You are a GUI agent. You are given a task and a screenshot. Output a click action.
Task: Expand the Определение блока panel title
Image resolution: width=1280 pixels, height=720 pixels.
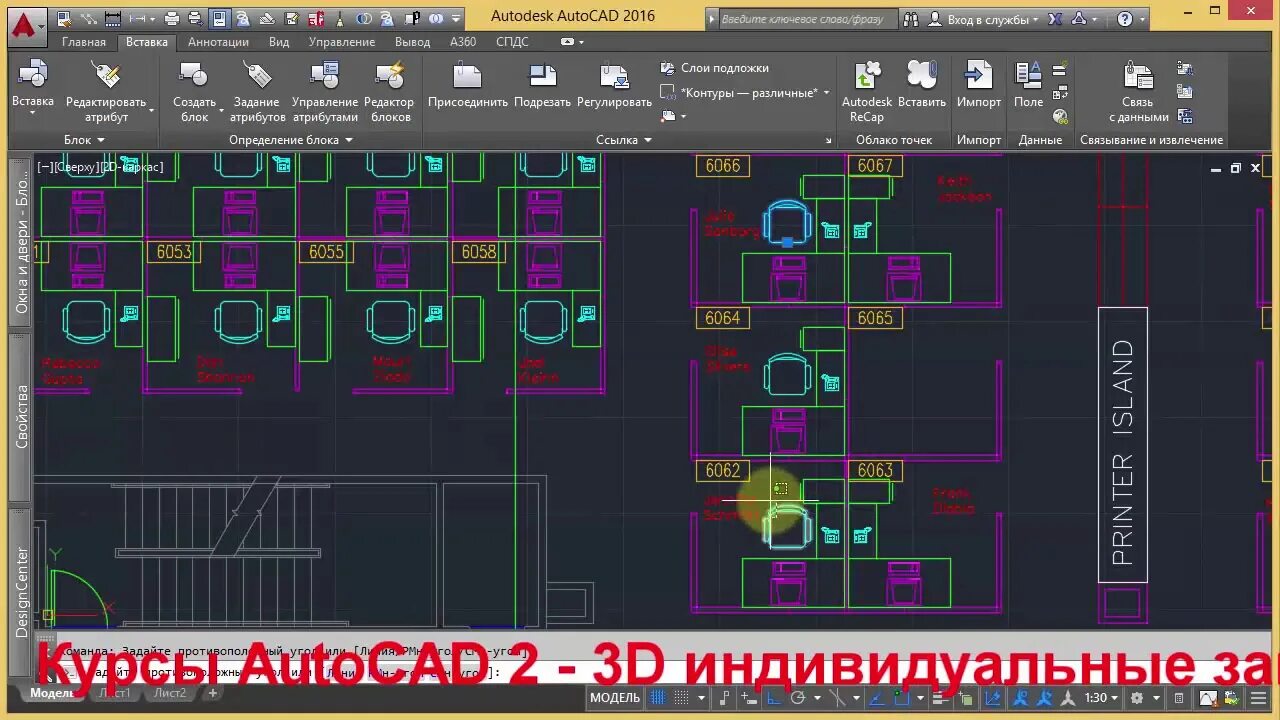pos(291,140)
